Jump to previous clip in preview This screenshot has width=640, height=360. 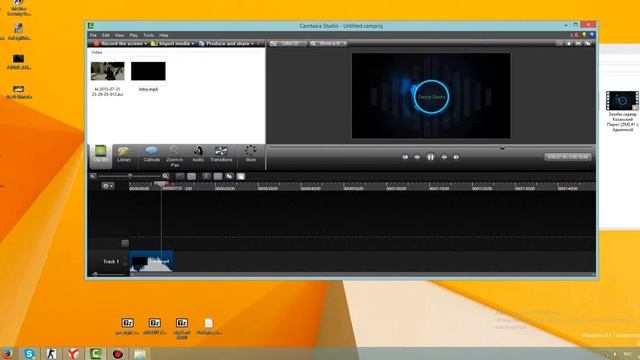coord(405,157)
